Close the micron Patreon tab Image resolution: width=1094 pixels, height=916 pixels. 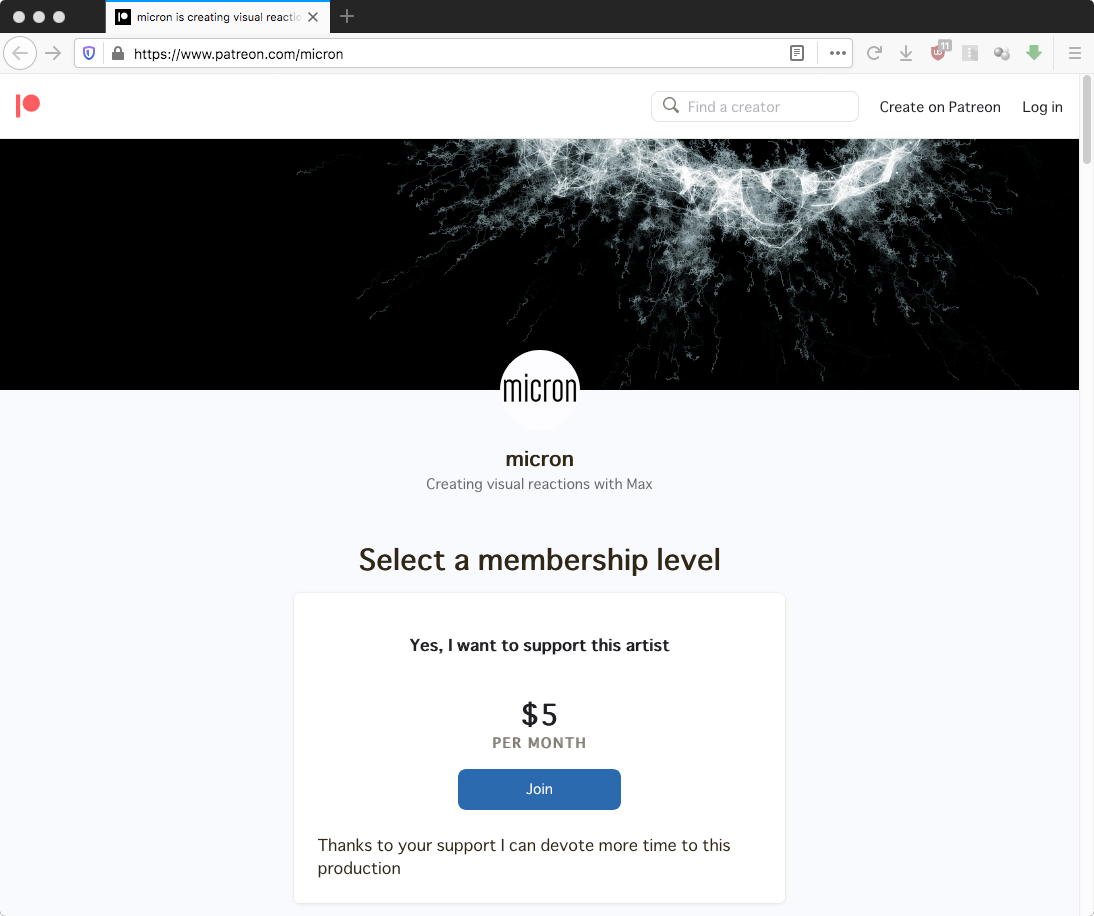[x=313, y=17]
